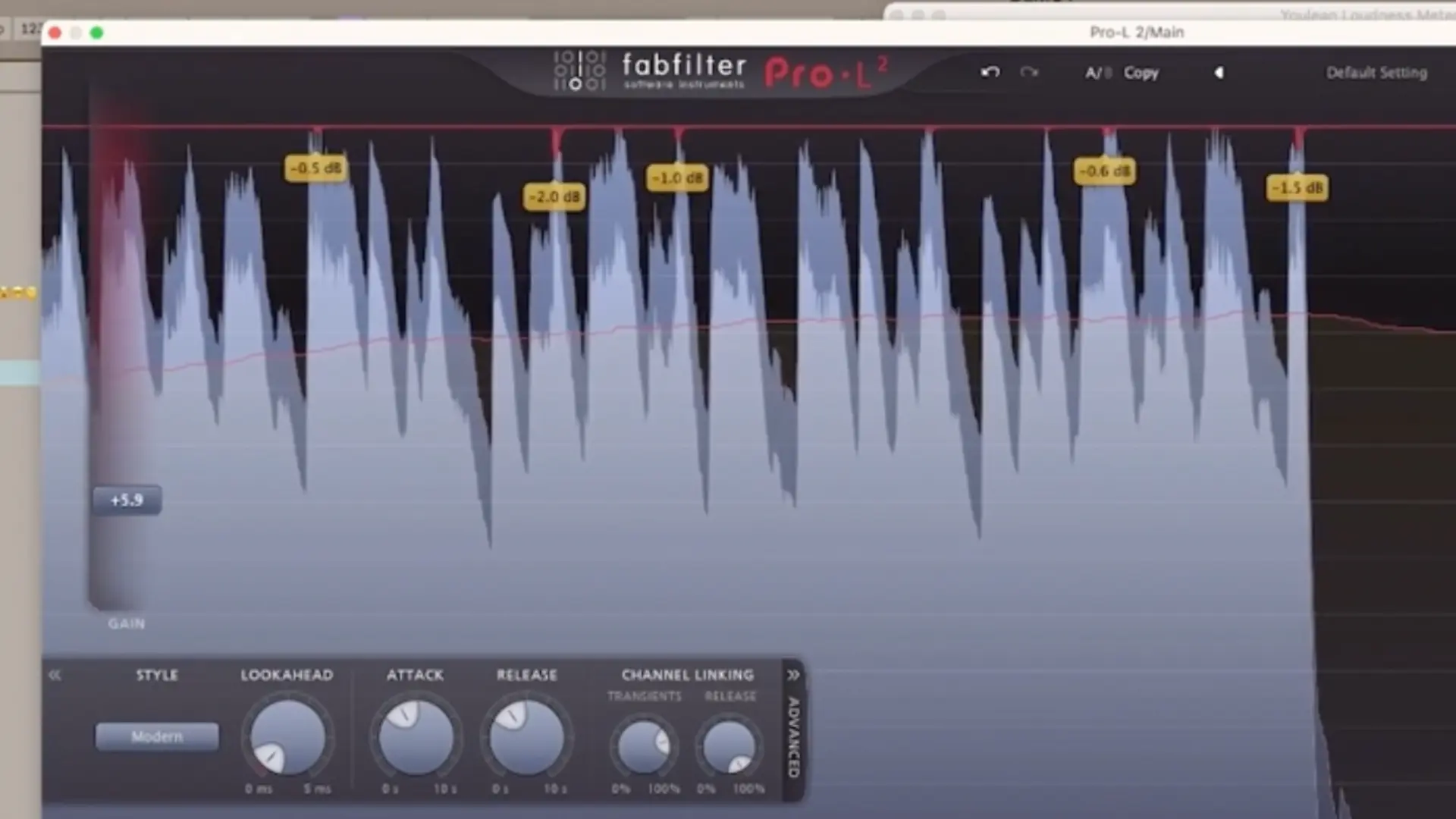Click the -1.5 dB peak label
1456x819 pixels.
point(1298,188)
